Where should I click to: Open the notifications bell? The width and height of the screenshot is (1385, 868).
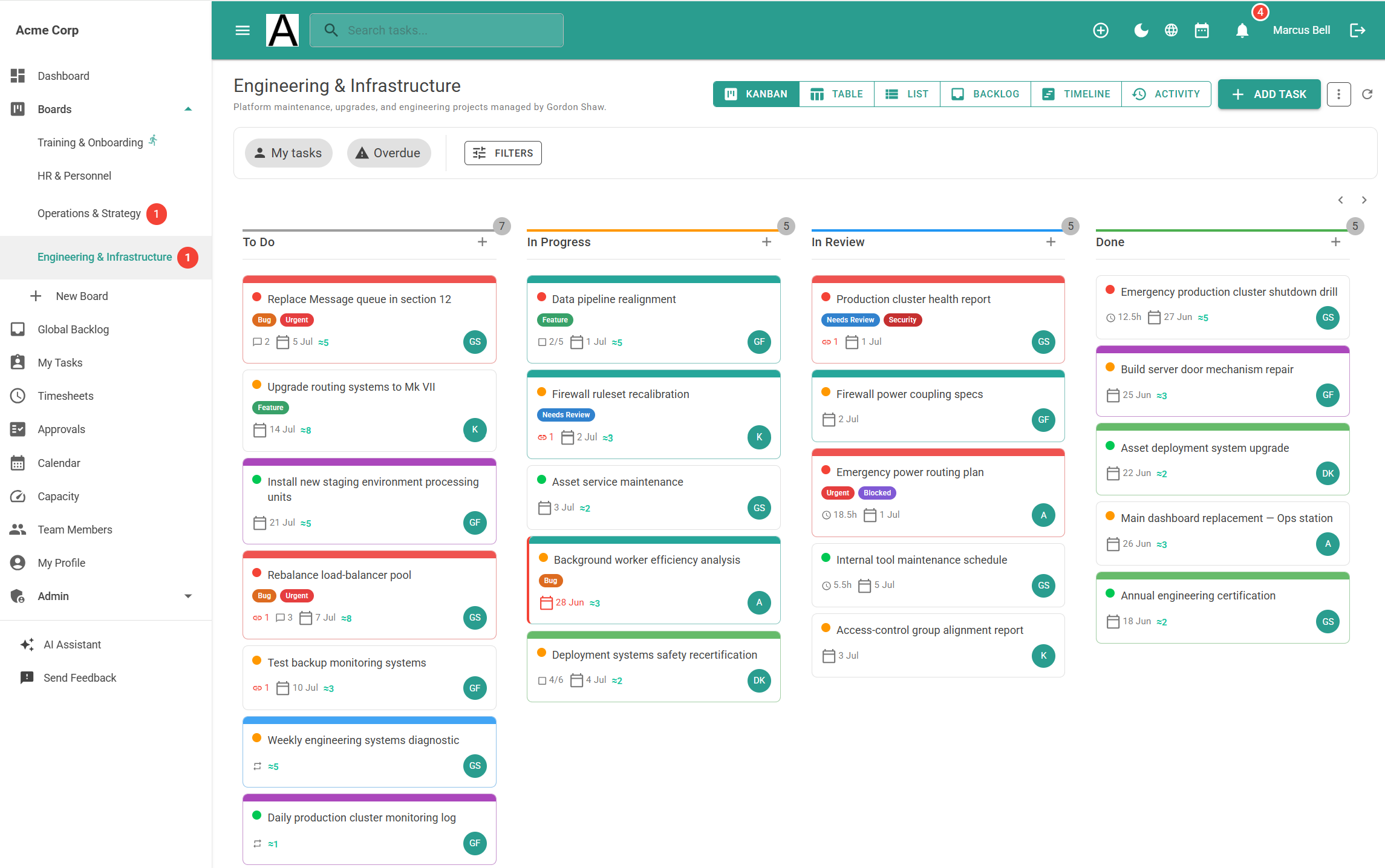(1242, 30)
